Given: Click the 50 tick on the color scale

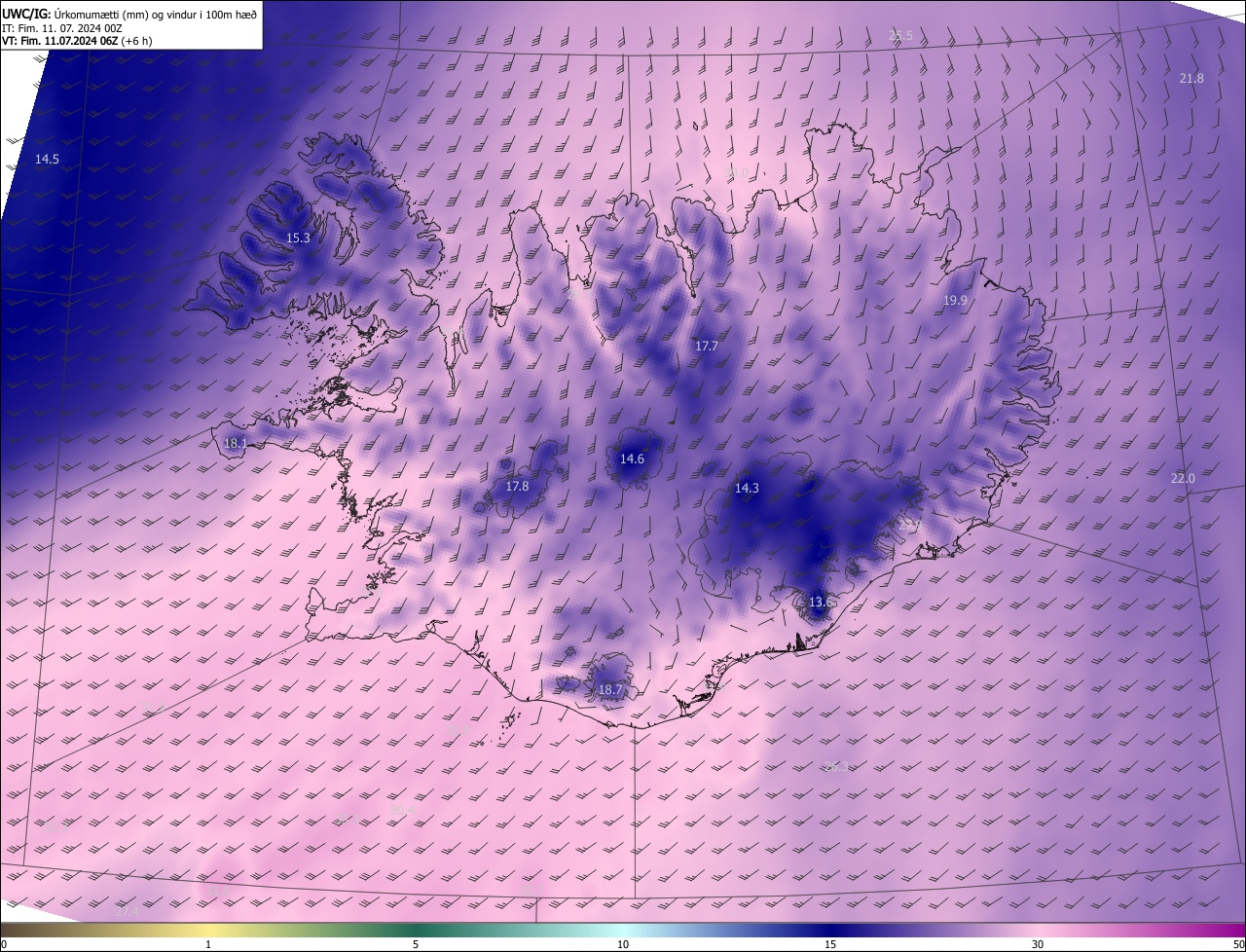Looking at the screenshot, I should click(x=1238, y=944).
